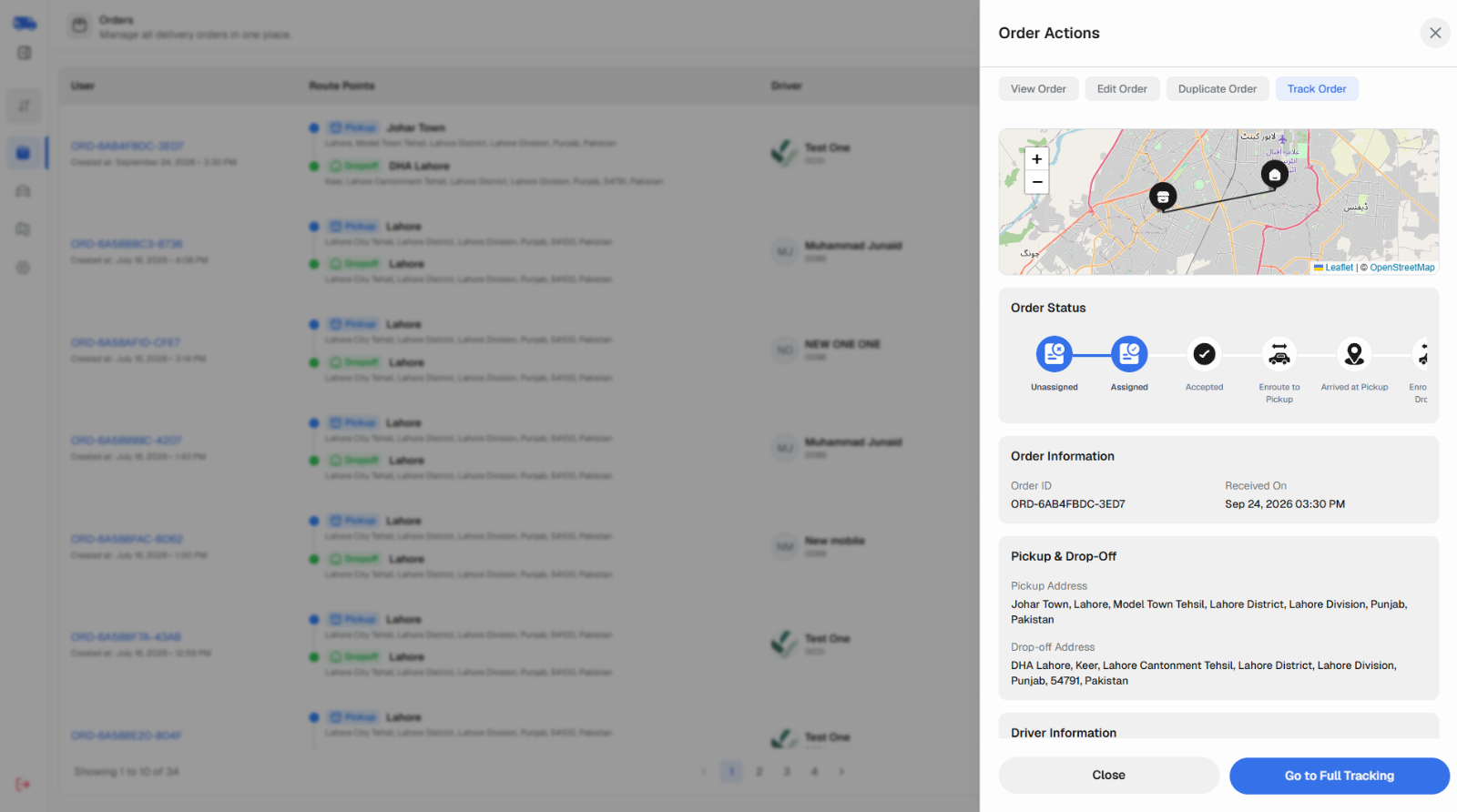
Task: Click the truck logo in the sidebar
Action: coord(25,23)
